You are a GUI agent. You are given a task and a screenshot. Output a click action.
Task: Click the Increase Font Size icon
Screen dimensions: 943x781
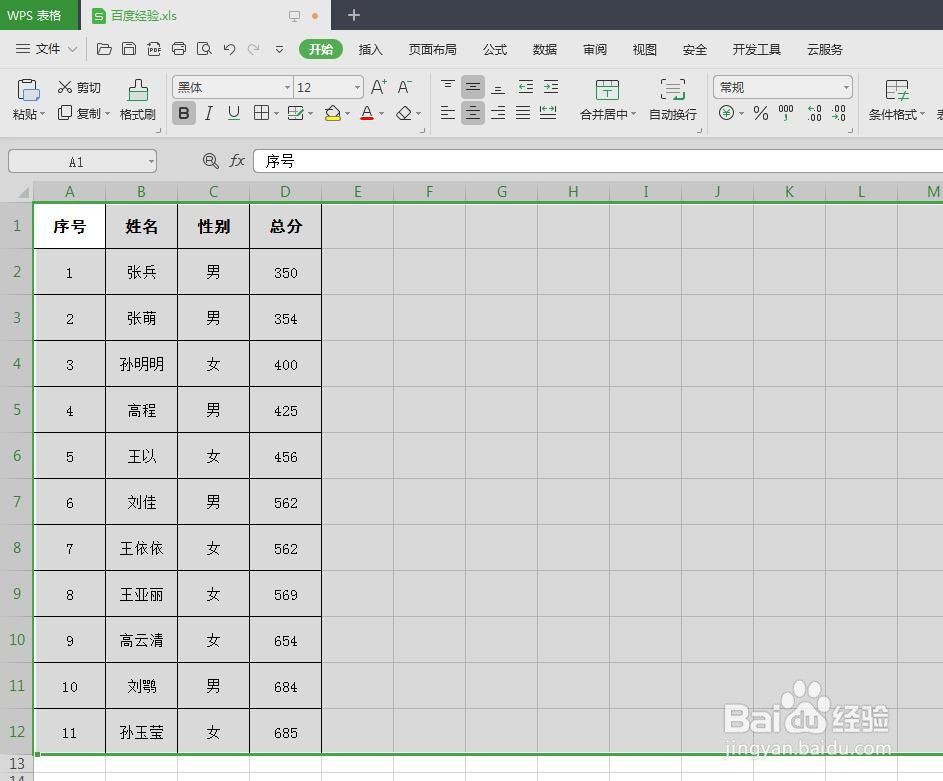point(377,87)
